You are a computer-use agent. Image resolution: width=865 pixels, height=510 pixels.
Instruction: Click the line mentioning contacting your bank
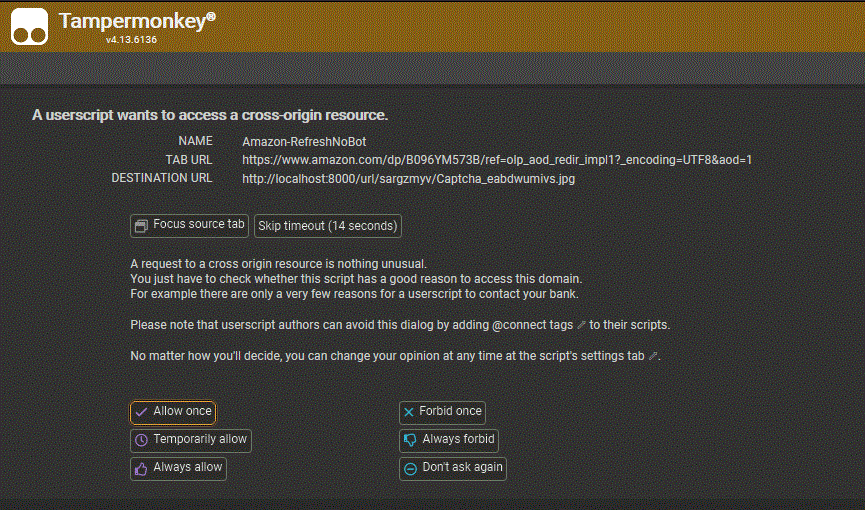(354, 294)
